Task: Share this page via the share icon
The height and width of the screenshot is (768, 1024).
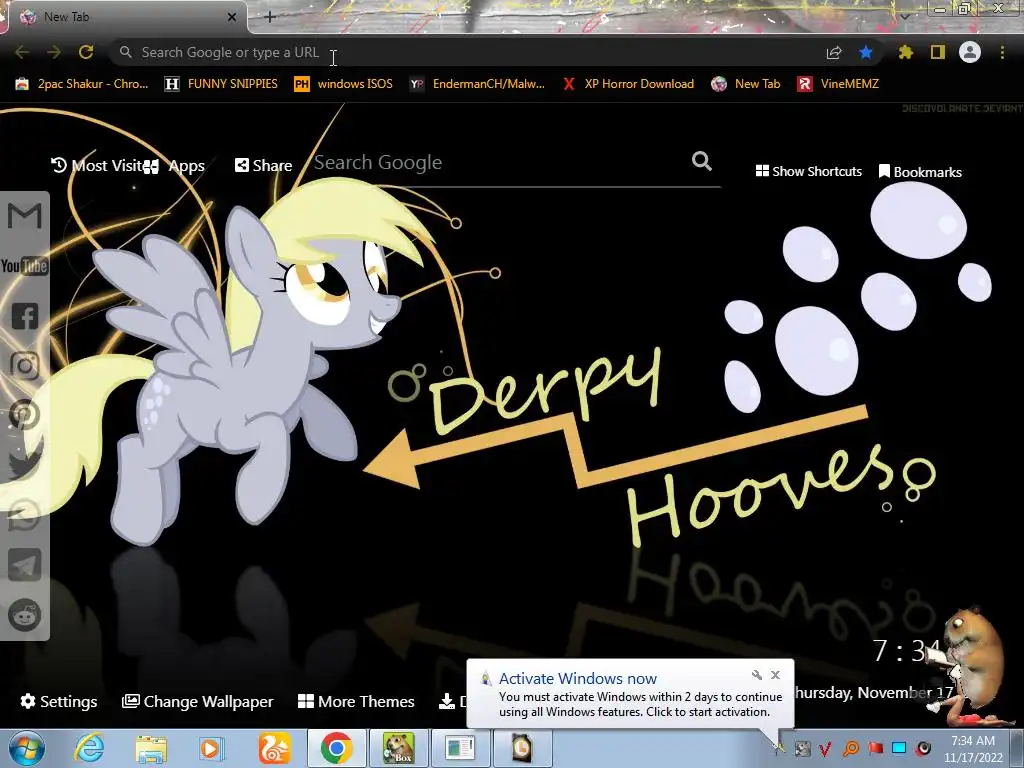Action: (833, 52)
